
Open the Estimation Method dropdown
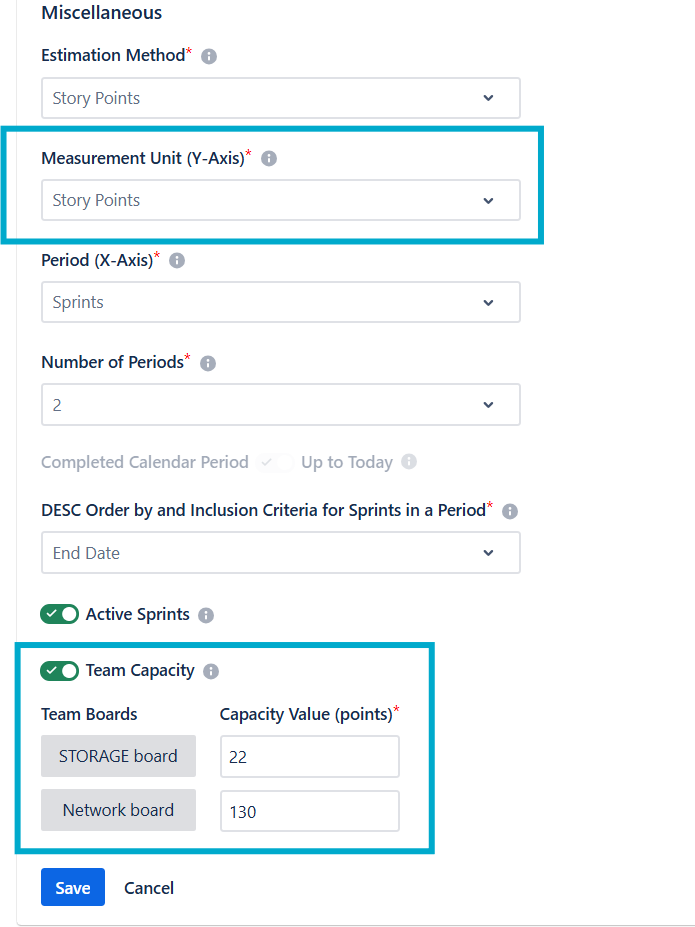280,98
